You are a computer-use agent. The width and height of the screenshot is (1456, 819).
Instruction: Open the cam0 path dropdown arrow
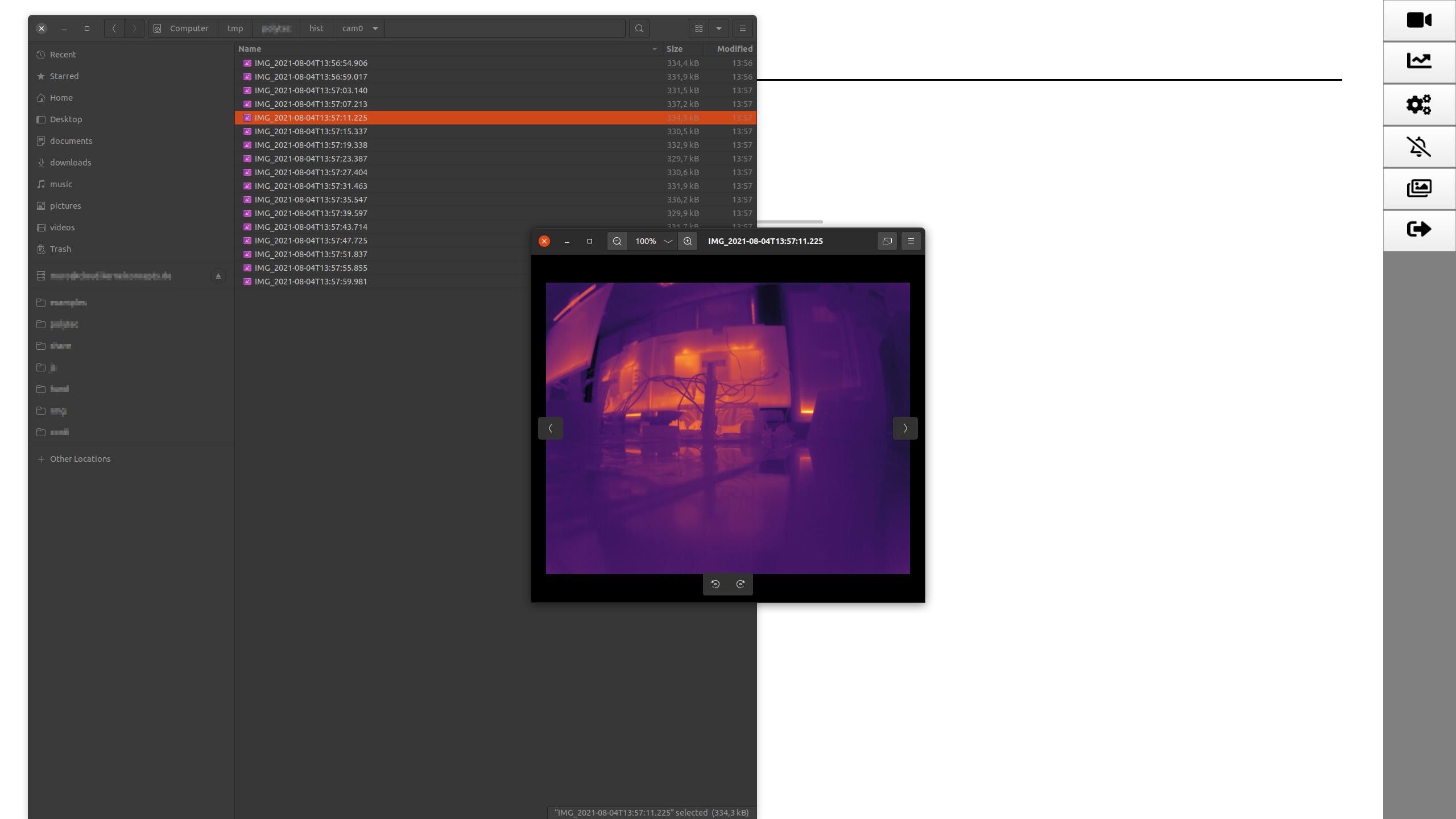(x=375, y=28)
